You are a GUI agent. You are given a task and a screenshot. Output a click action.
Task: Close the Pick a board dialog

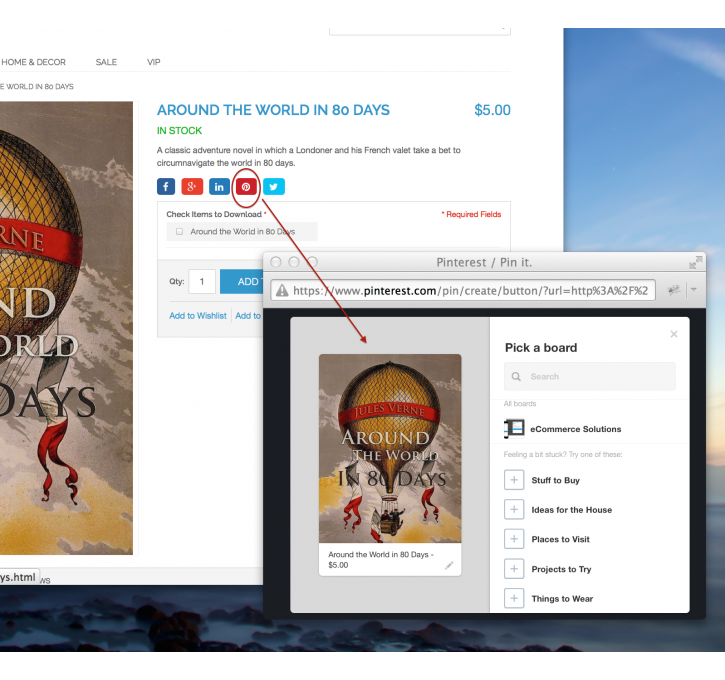click(674, 334)
